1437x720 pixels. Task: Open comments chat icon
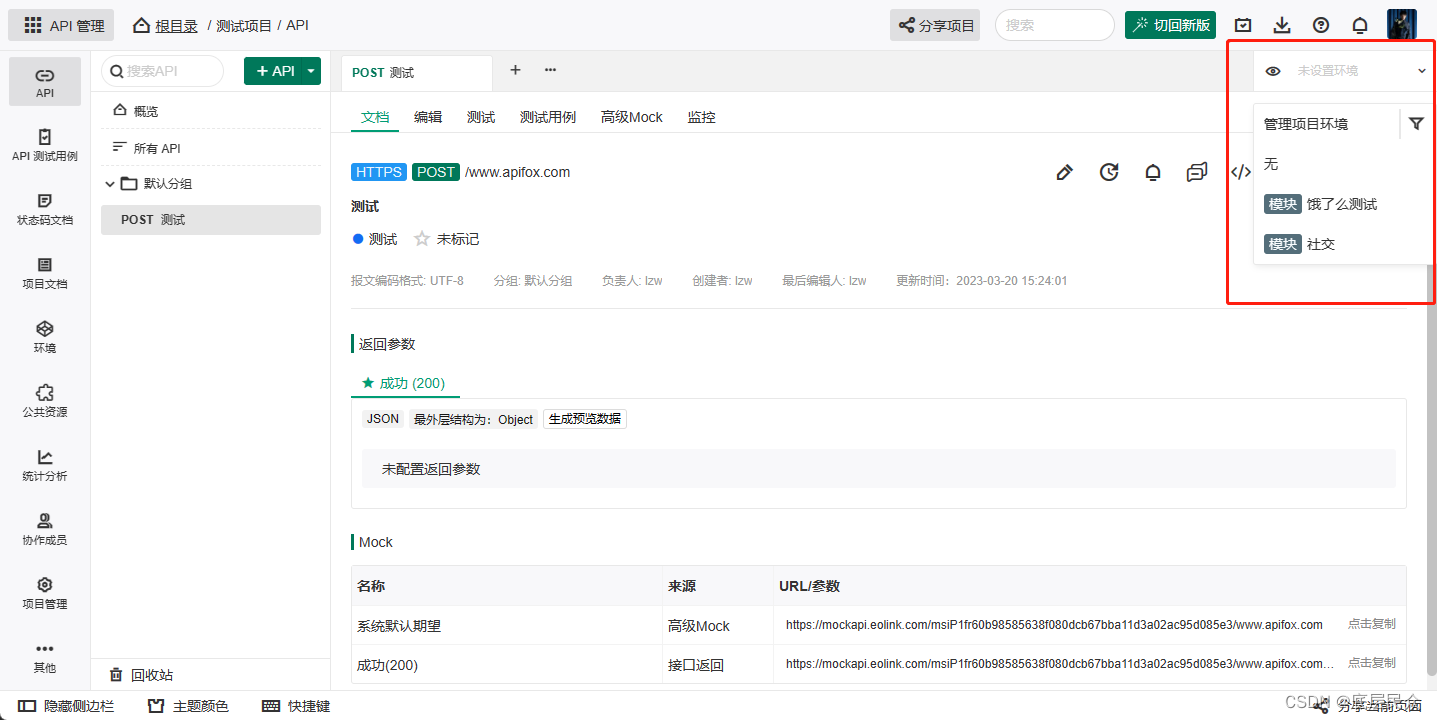coord(1197,172)
